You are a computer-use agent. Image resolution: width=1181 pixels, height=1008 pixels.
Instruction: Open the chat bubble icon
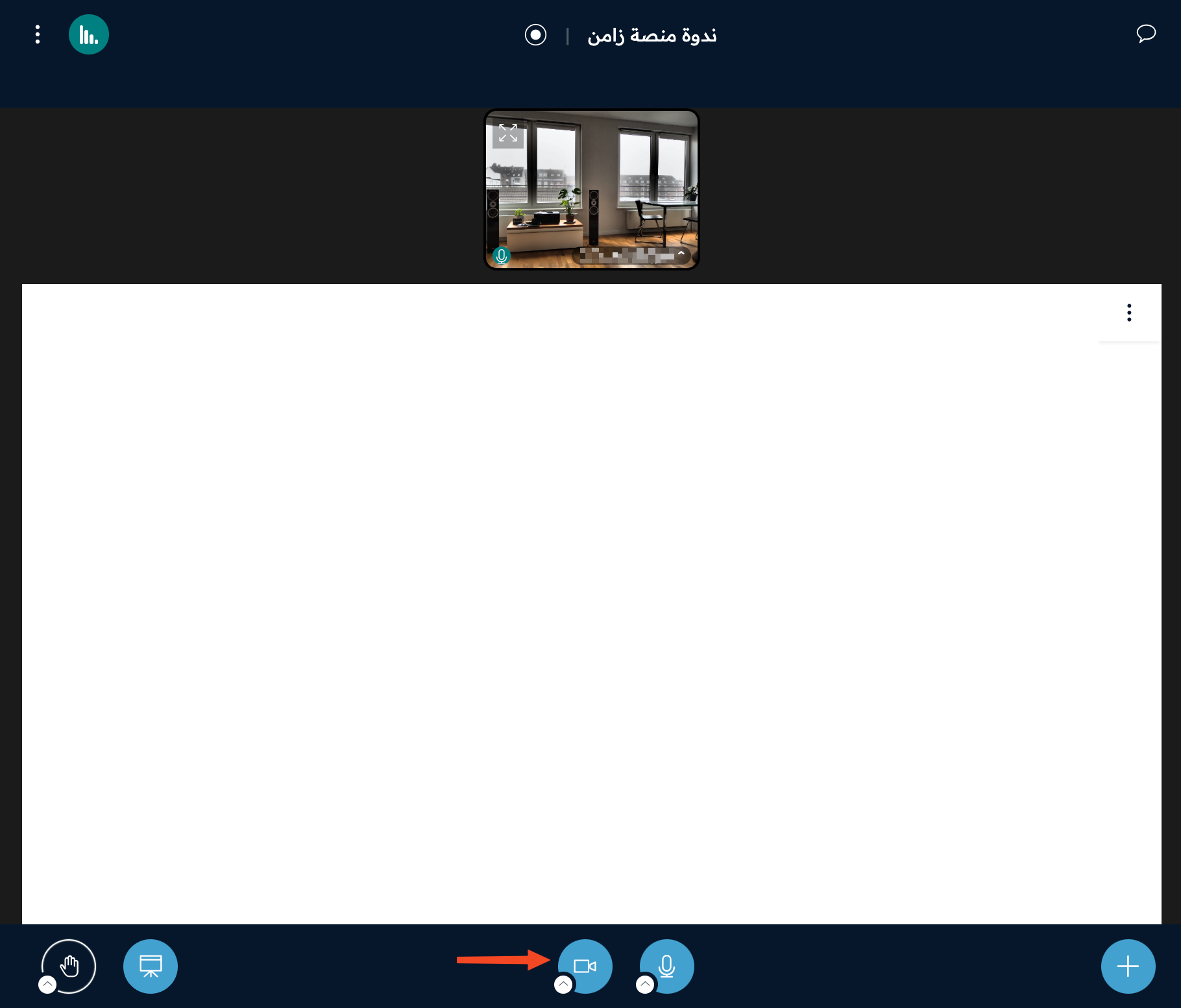pos(1146,34)
